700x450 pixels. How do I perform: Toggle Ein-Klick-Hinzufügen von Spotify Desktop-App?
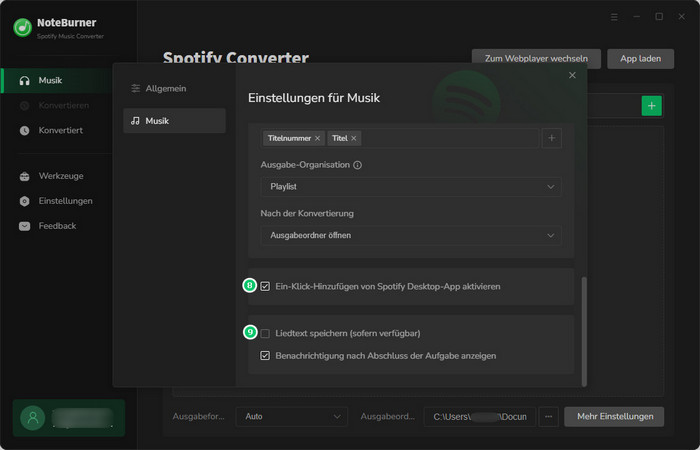(x=265, y=286)
